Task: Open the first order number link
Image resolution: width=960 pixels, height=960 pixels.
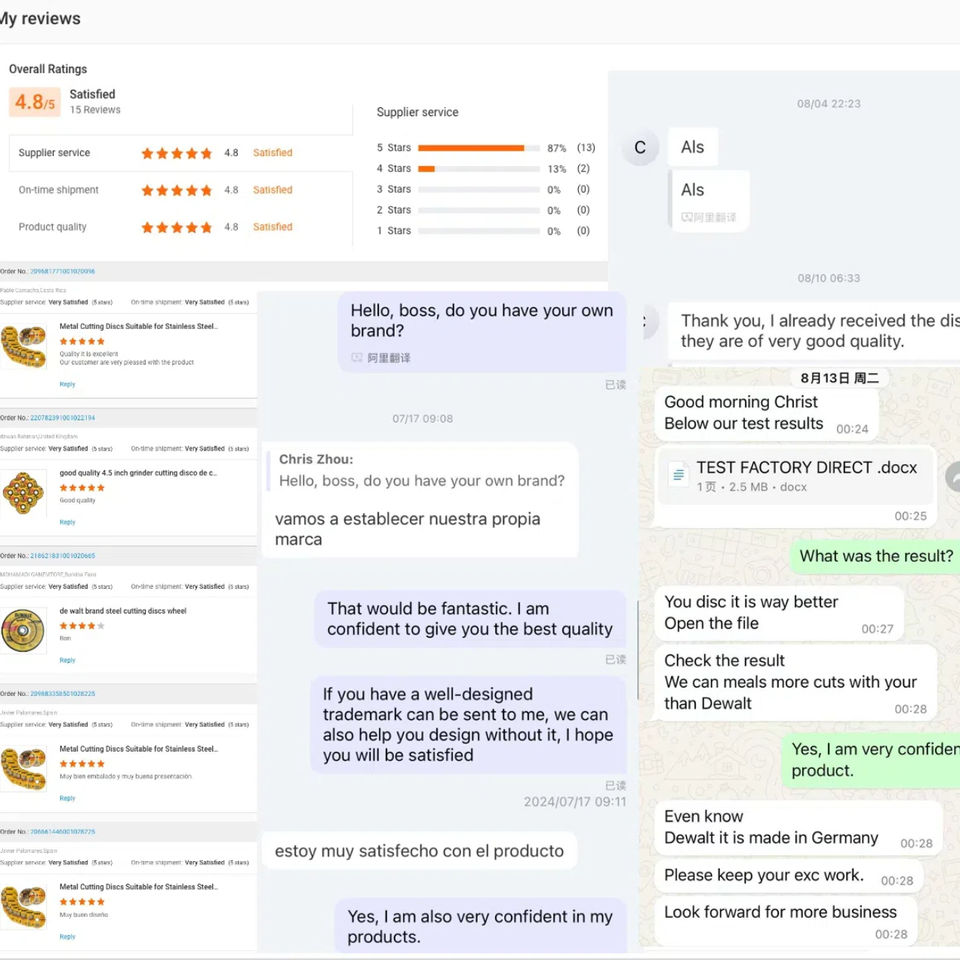Action: (x=62, y=271)
